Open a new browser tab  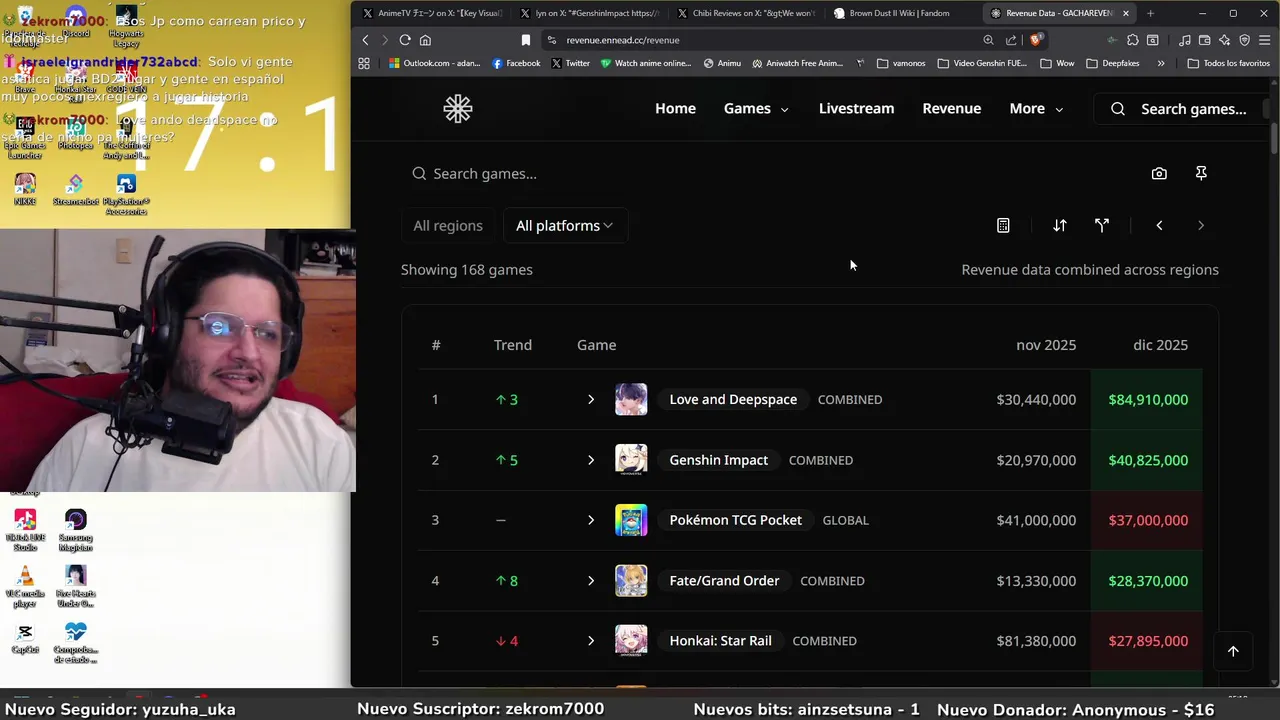(x=1150, y=13)
